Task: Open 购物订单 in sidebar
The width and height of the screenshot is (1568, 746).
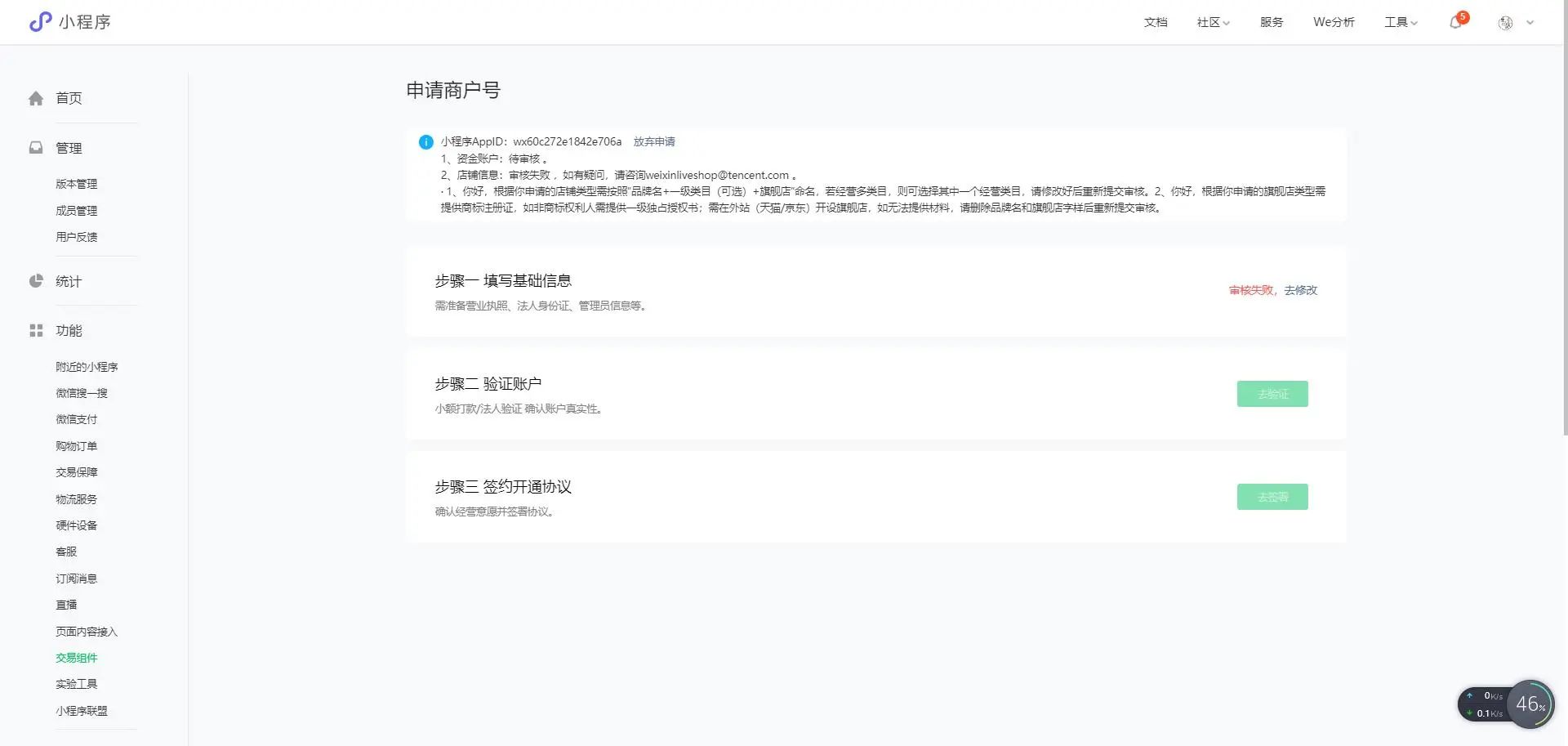Action: (76, 446)
